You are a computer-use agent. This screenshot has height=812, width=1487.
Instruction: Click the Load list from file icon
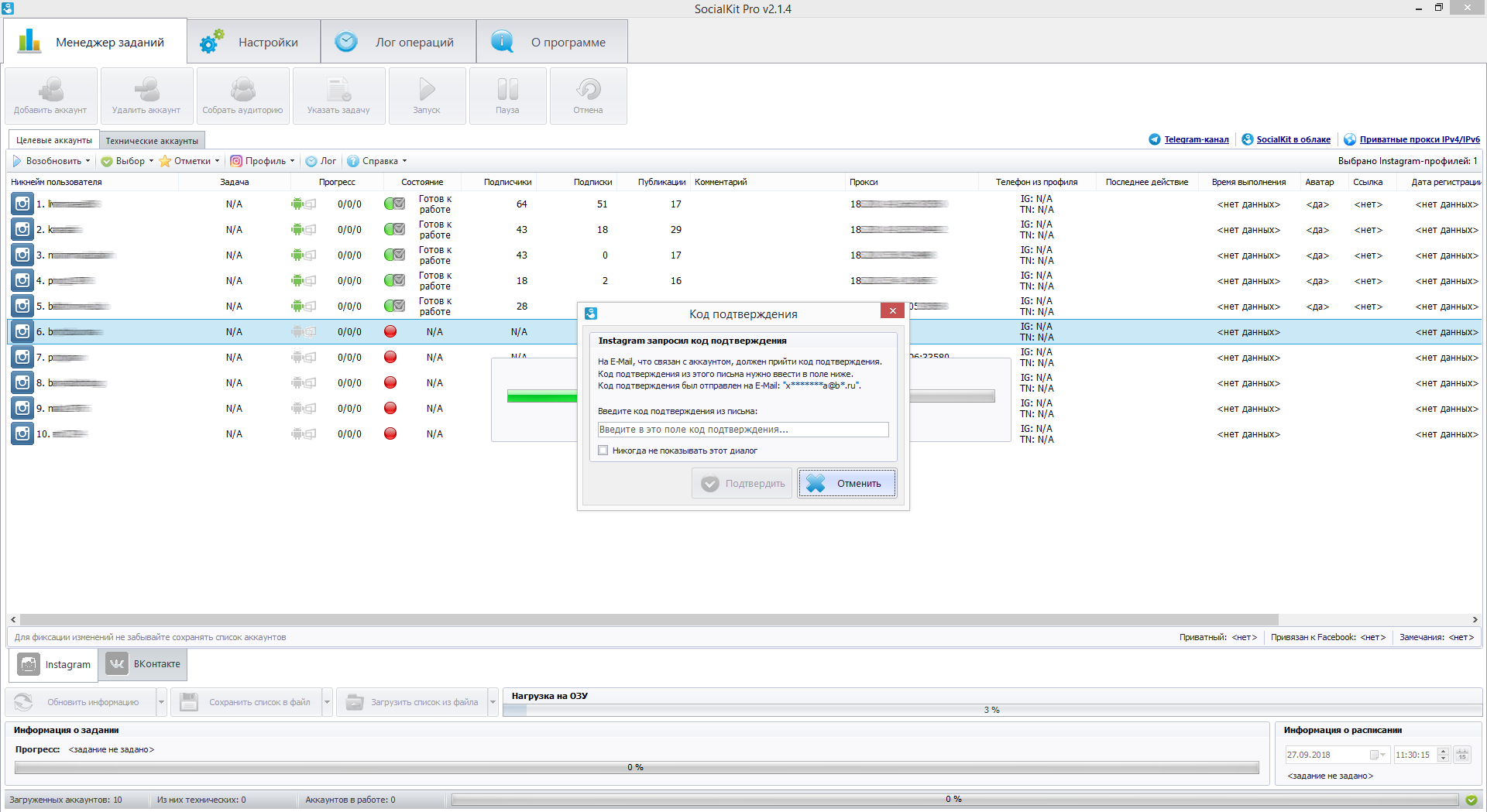point(355,702)
